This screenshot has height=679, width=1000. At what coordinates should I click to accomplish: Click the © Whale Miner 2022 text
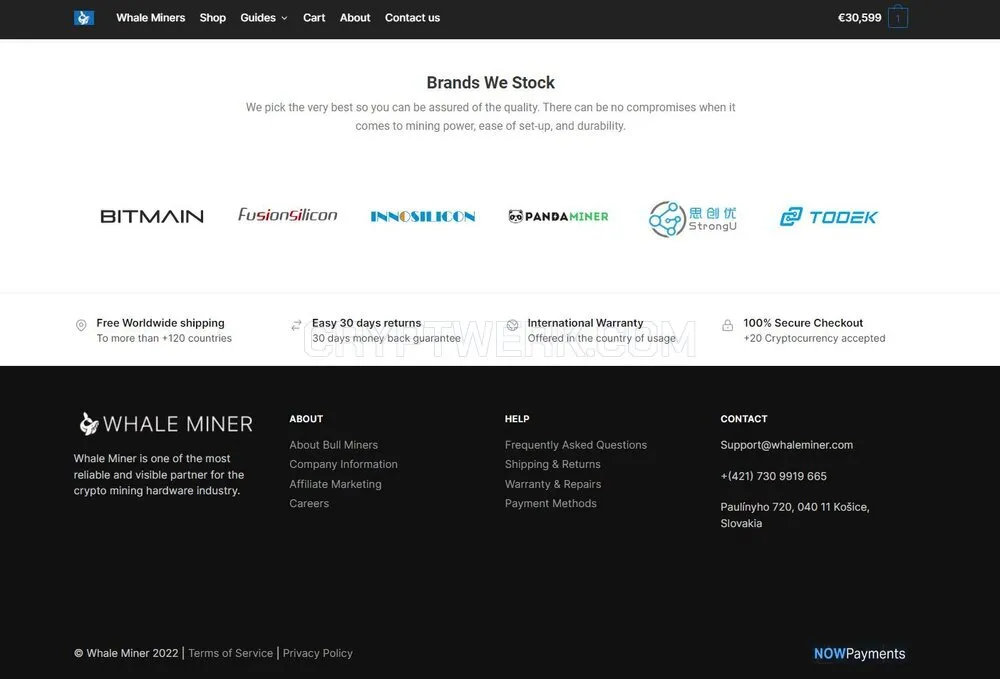126,653
